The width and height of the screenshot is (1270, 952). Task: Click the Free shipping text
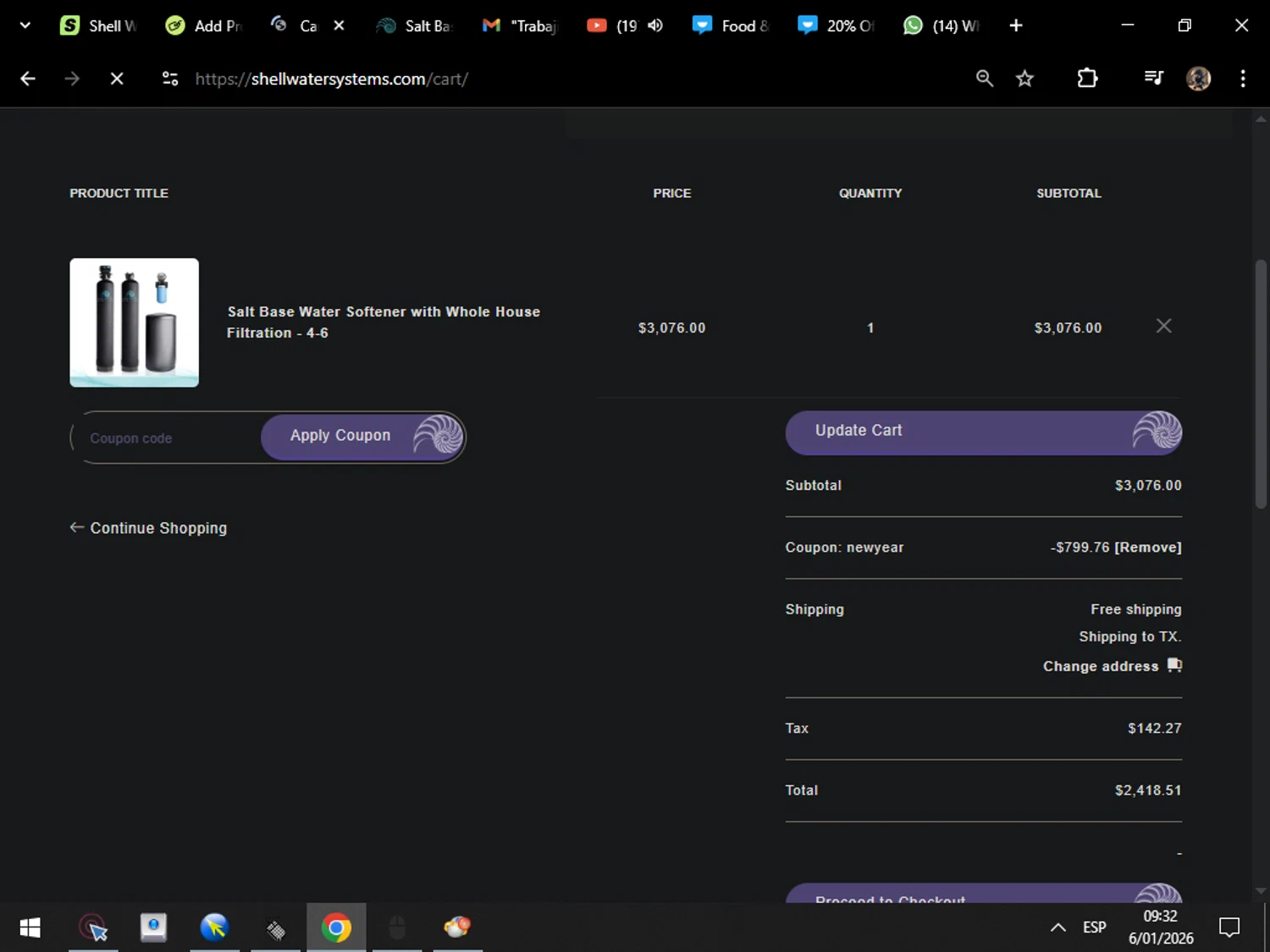click(1135, 609)
